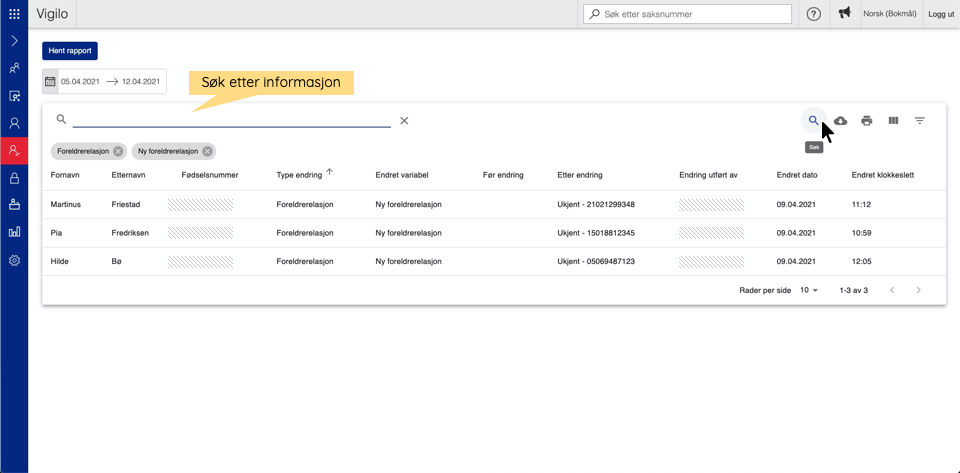Click Ukjent - 21021299348 cell
The width and height of the screenshot is (960, 473).
(596, 204)
